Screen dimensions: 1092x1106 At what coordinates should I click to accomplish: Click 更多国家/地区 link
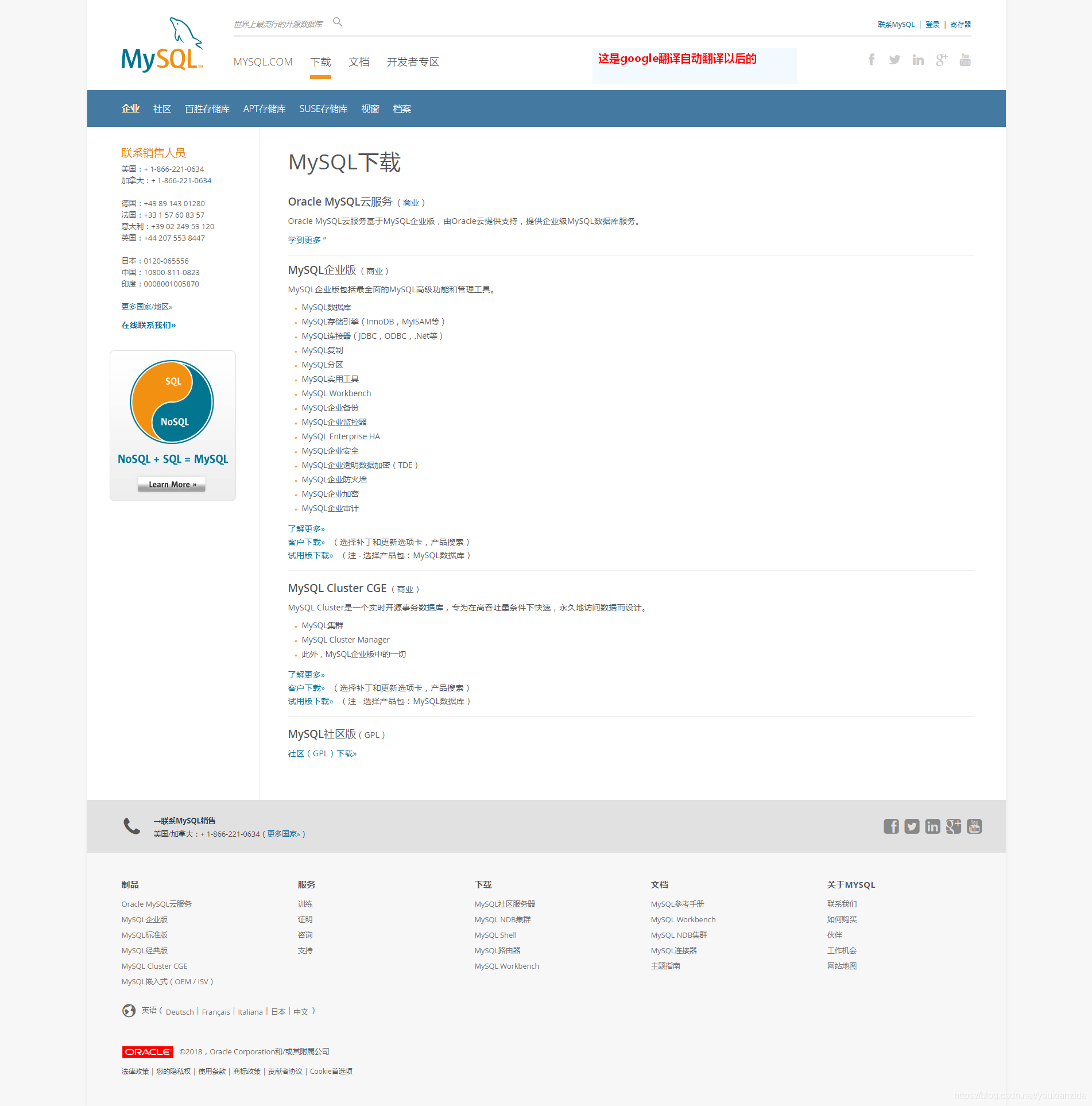click(147, 307)
